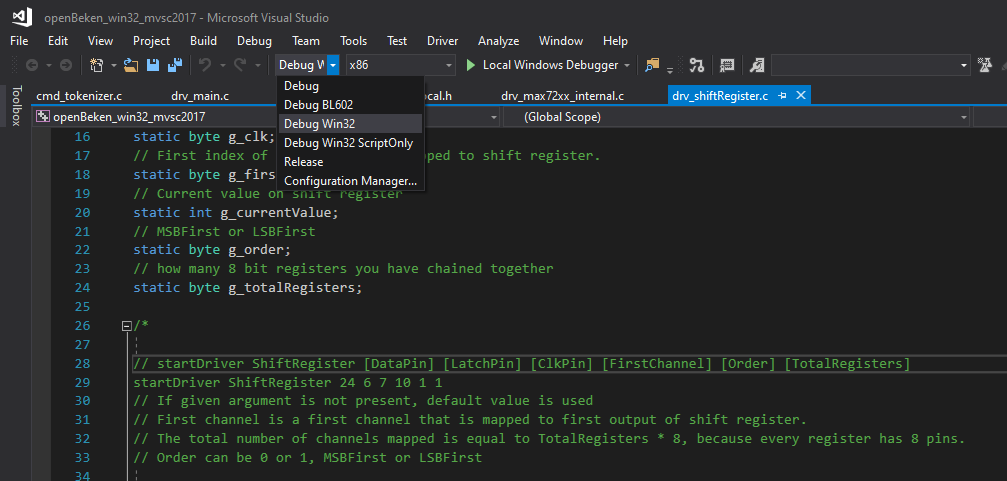The width and height of the screenshot is (1007, 481).
Task: Click code line 'static byte g_order;'
Action: 212,250
